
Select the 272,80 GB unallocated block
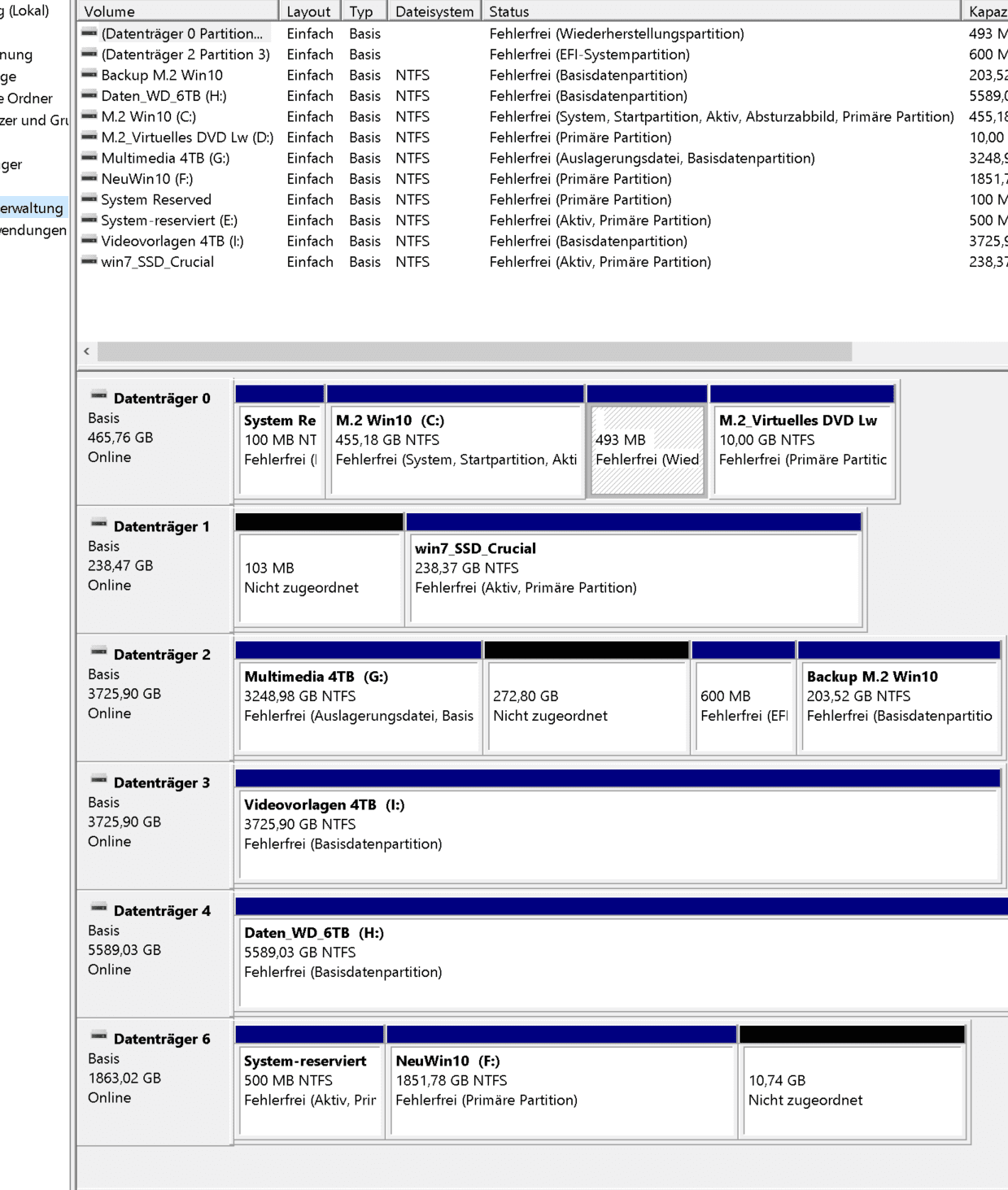point(587,697)
